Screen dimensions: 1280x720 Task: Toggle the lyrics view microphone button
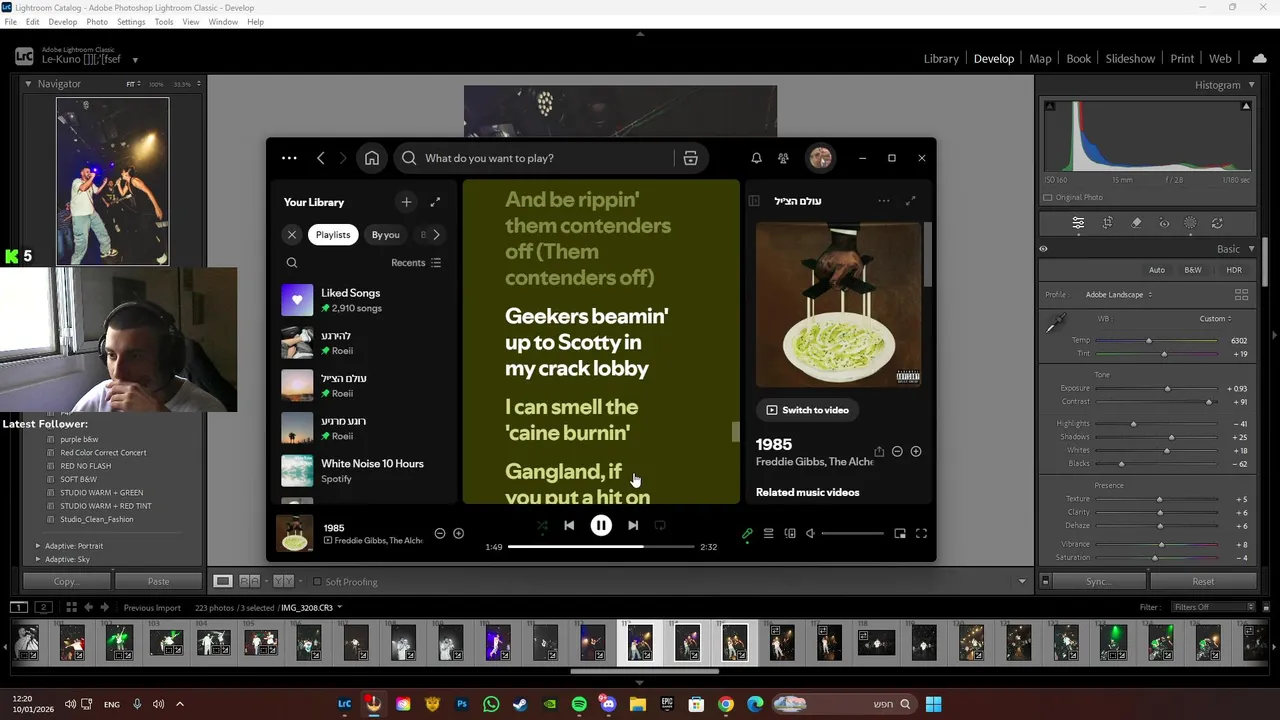747,534
